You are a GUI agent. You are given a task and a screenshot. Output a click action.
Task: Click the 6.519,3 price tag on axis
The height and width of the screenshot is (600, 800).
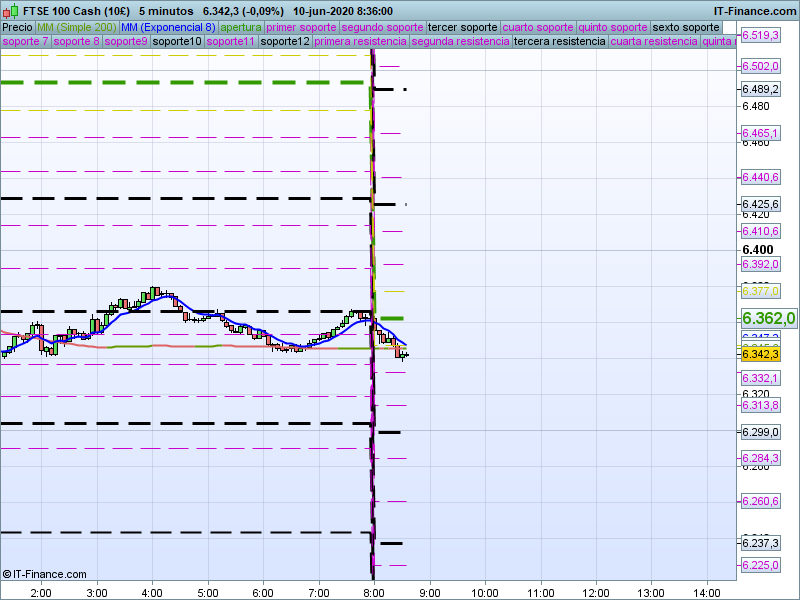[x=760, y=36]
